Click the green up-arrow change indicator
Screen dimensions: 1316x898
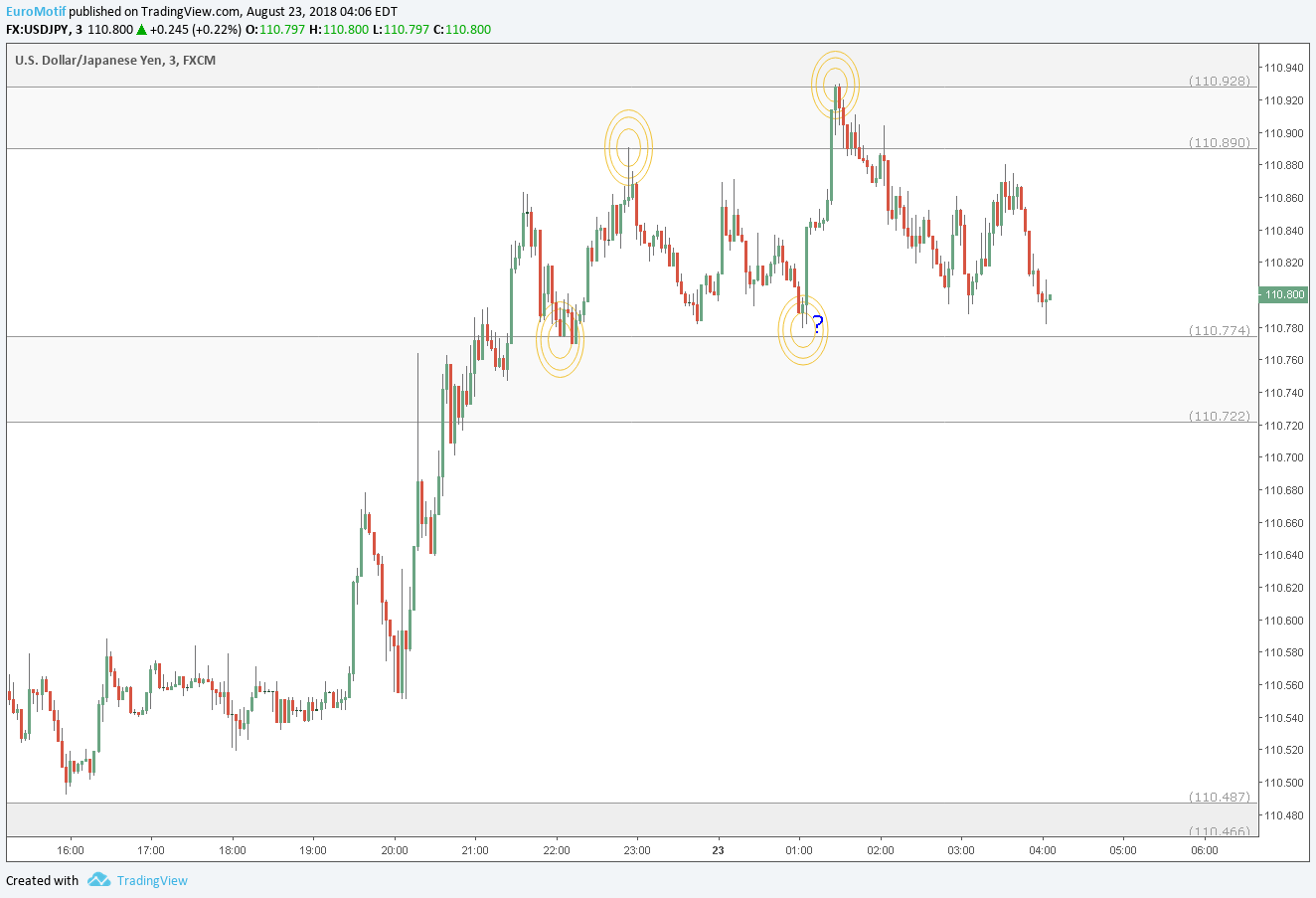point(141,30)
